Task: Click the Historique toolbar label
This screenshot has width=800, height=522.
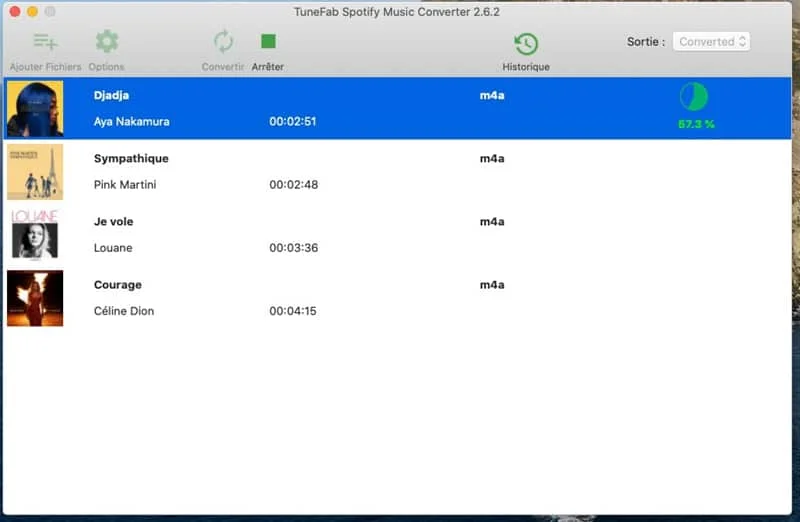Action: tap(526, 67)
